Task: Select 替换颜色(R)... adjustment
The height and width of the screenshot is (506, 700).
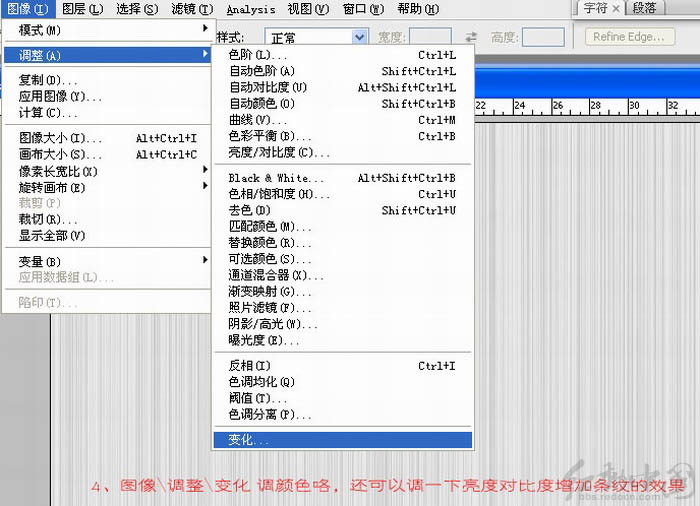Action: 343,243
